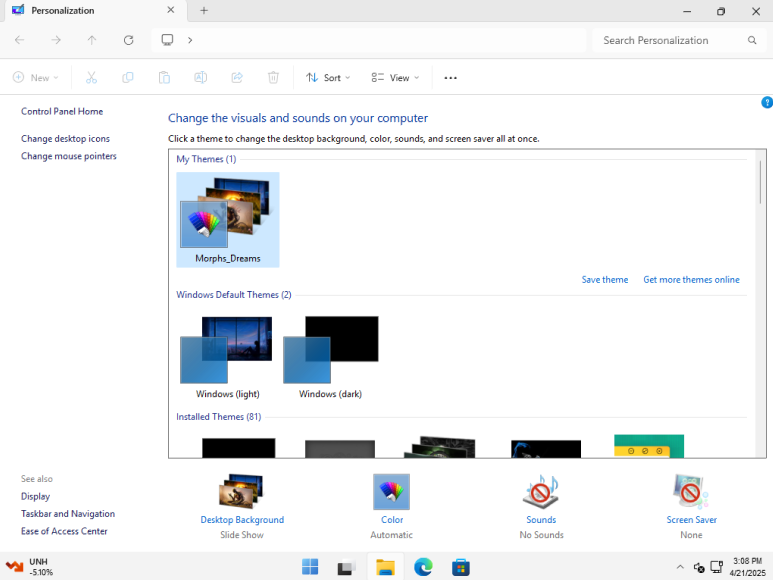Click the magnifier search icon
The width and height of the screenshot is (773, 580).
tap(752, 40)
